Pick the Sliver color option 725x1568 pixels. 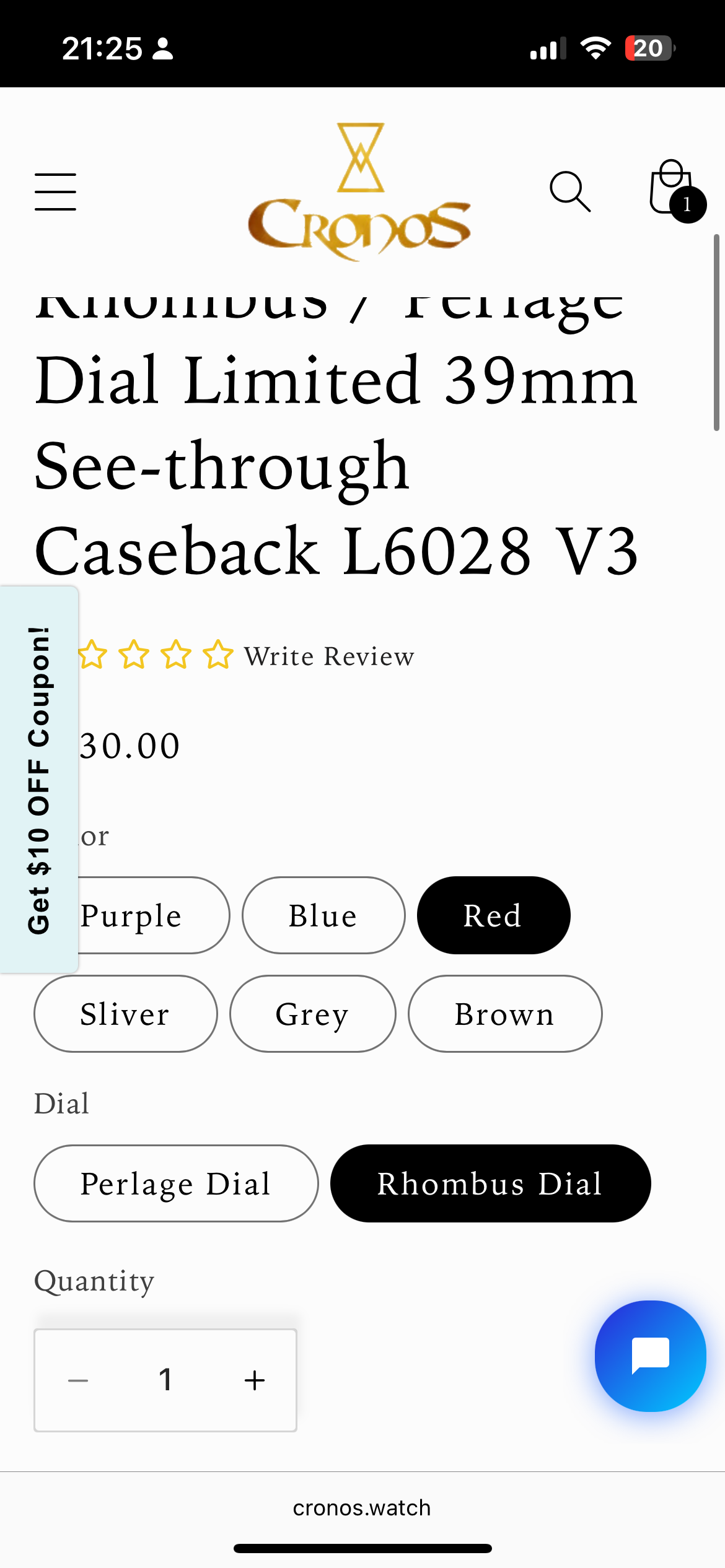coord(125,1014)
